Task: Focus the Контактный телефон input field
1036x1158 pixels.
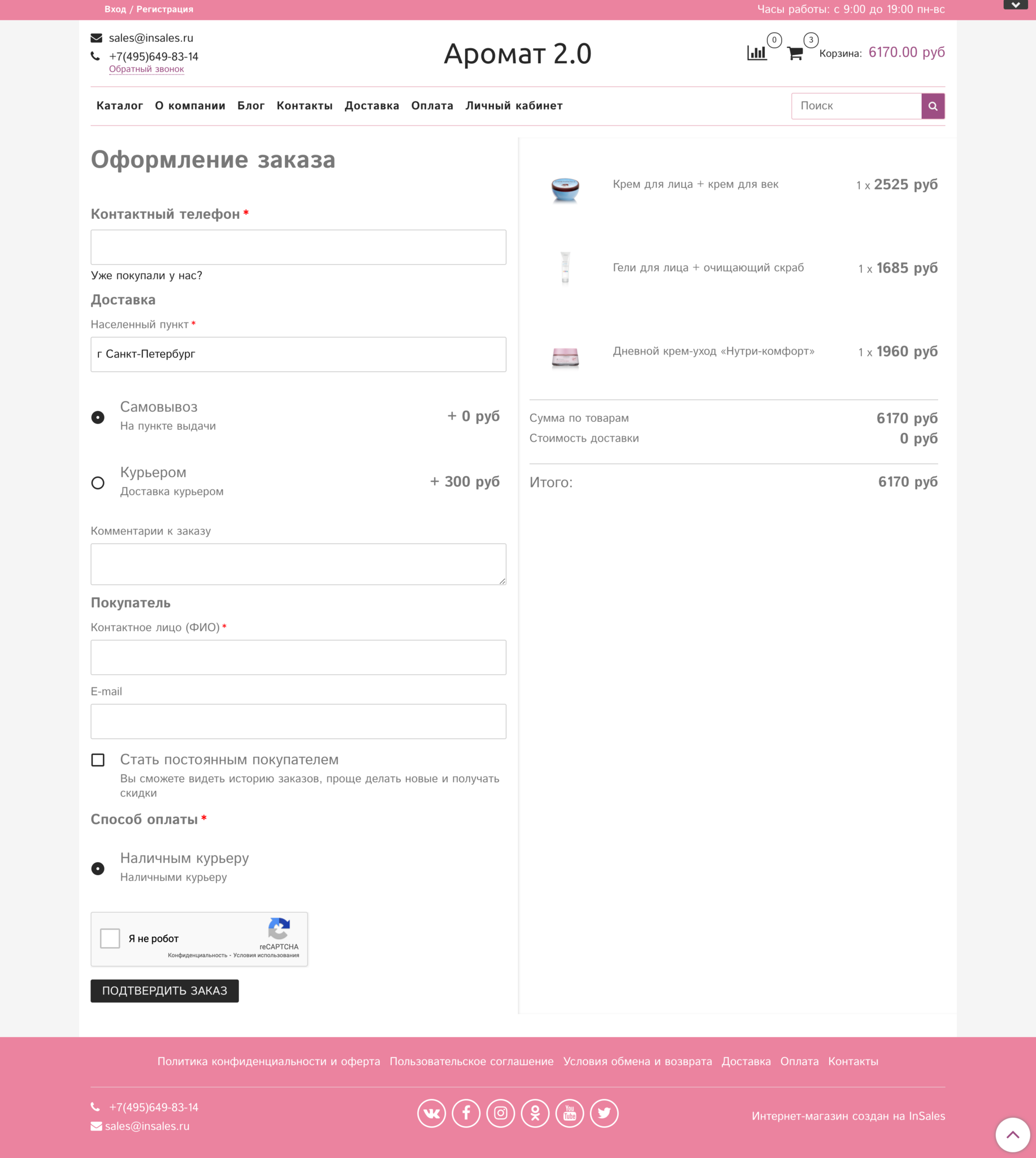Action: [298, 247]
